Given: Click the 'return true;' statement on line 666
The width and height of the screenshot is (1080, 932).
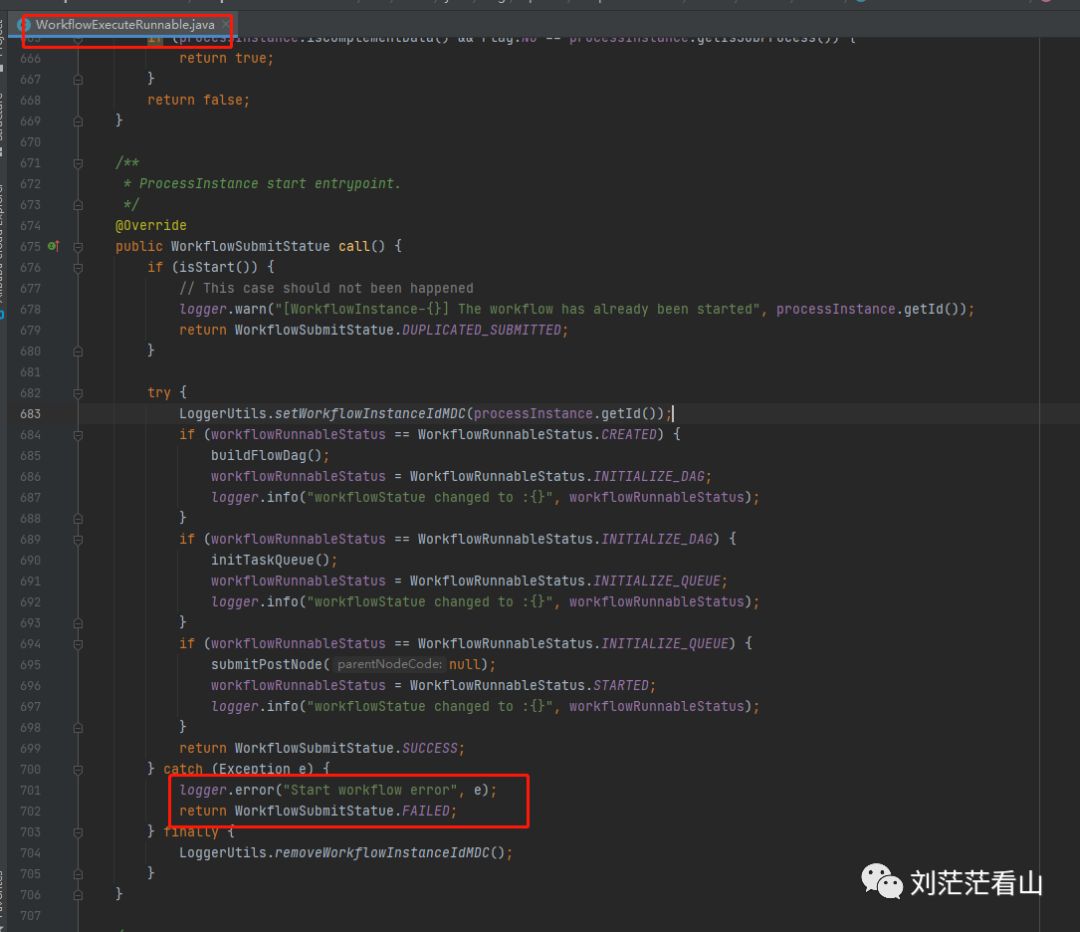Looking at the screenshot, I should [x=227, y=59].
